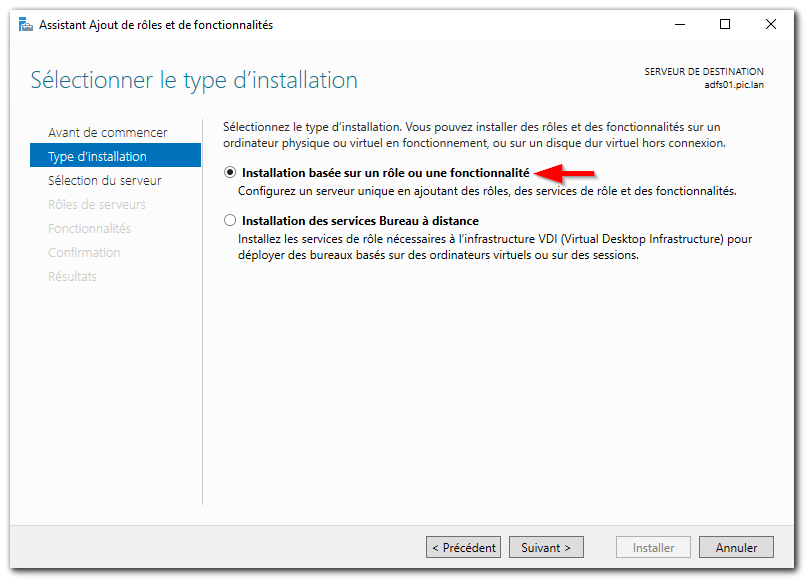Select the 'Confirmation' step
This screenshot has width=812, height=586.
point(84,252)
